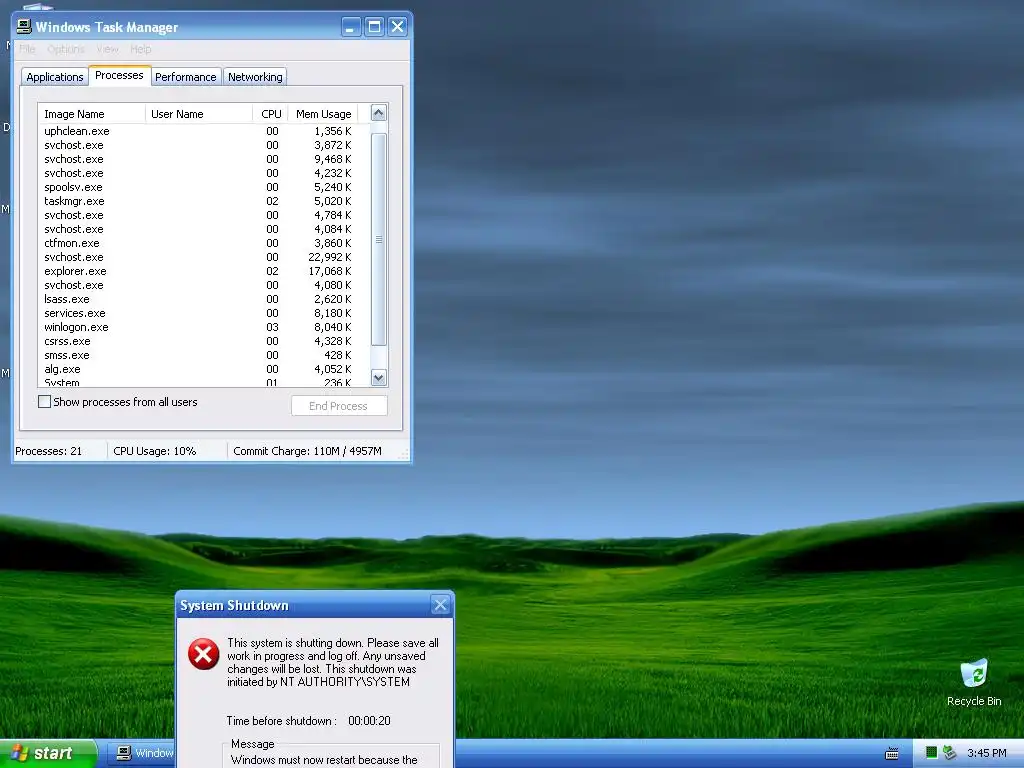Open the Recycle Bin desktop icon
Image resolution: width=1024 pixels, height=768 pixels.
coord(974,682)
